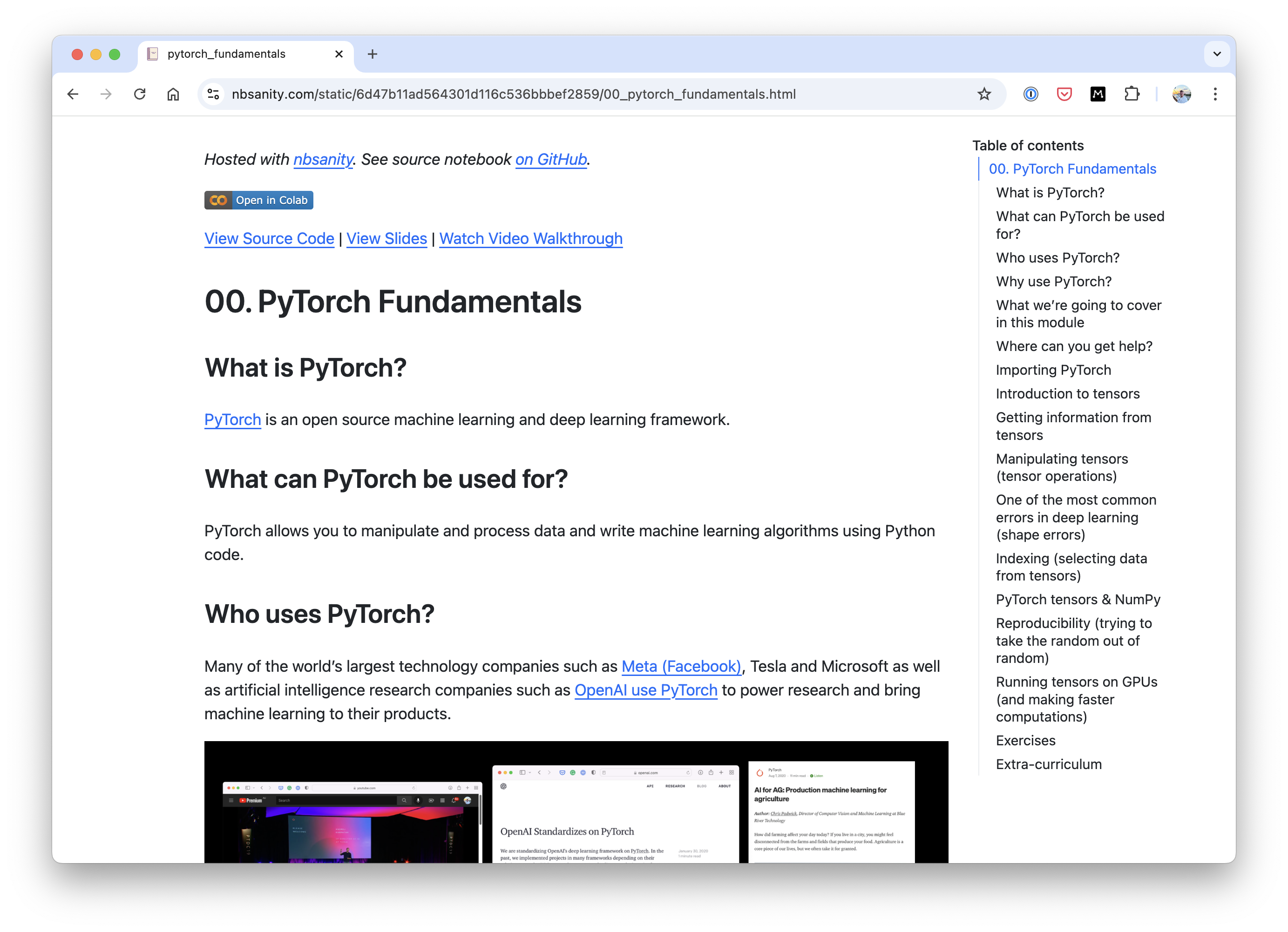Open the View Source Code link
This screenshot has height=932, width=1288.
(269, 238)
